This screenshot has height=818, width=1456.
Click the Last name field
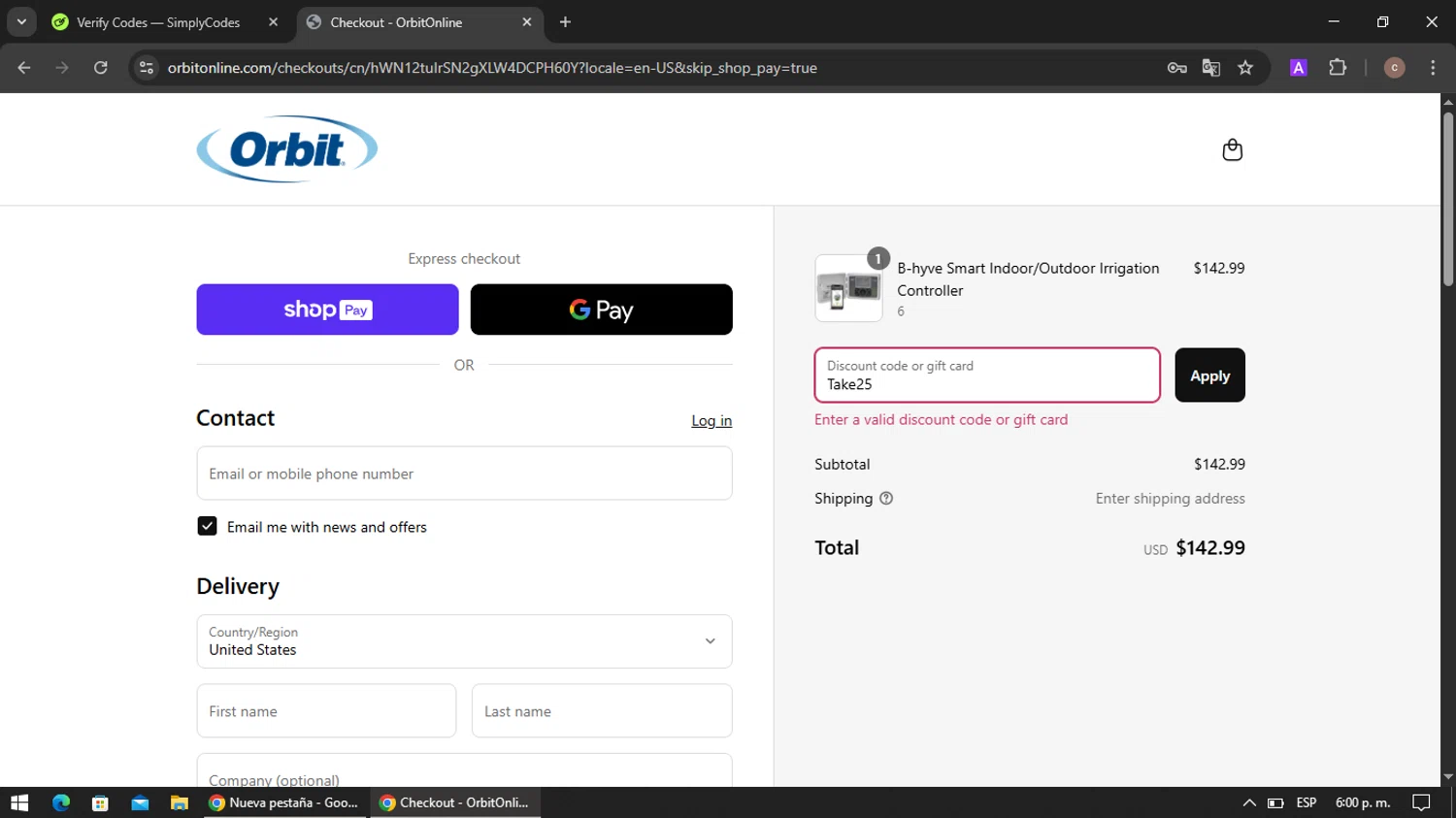click(602, 711)
